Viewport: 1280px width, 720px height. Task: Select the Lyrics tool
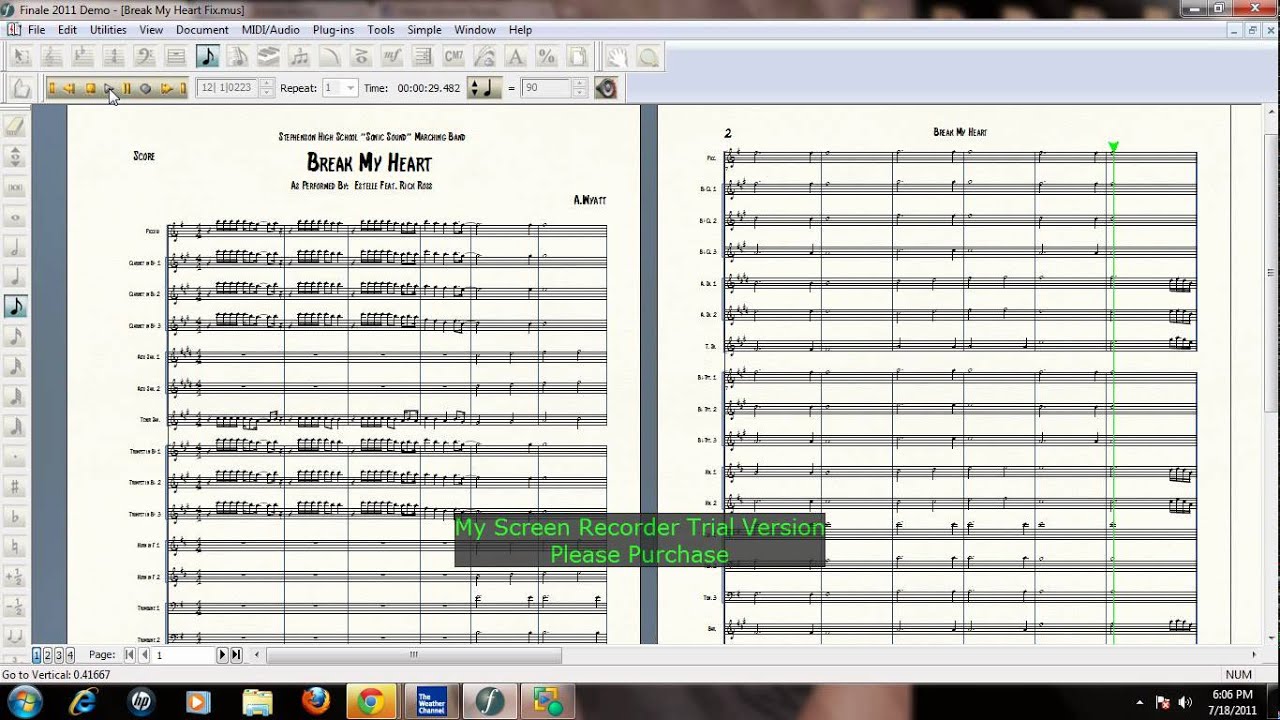tap(485, 56)
